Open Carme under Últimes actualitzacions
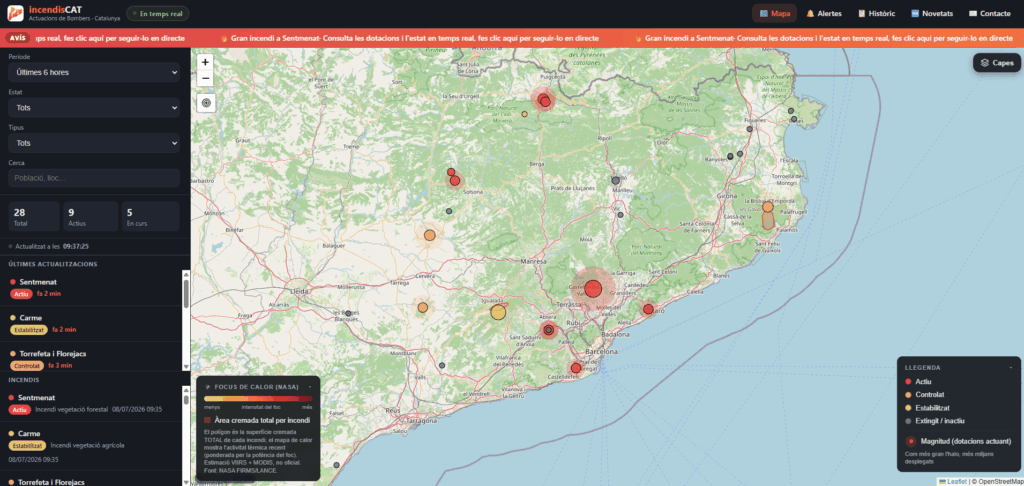1024x486 pixels. click(x=91, y=323)
